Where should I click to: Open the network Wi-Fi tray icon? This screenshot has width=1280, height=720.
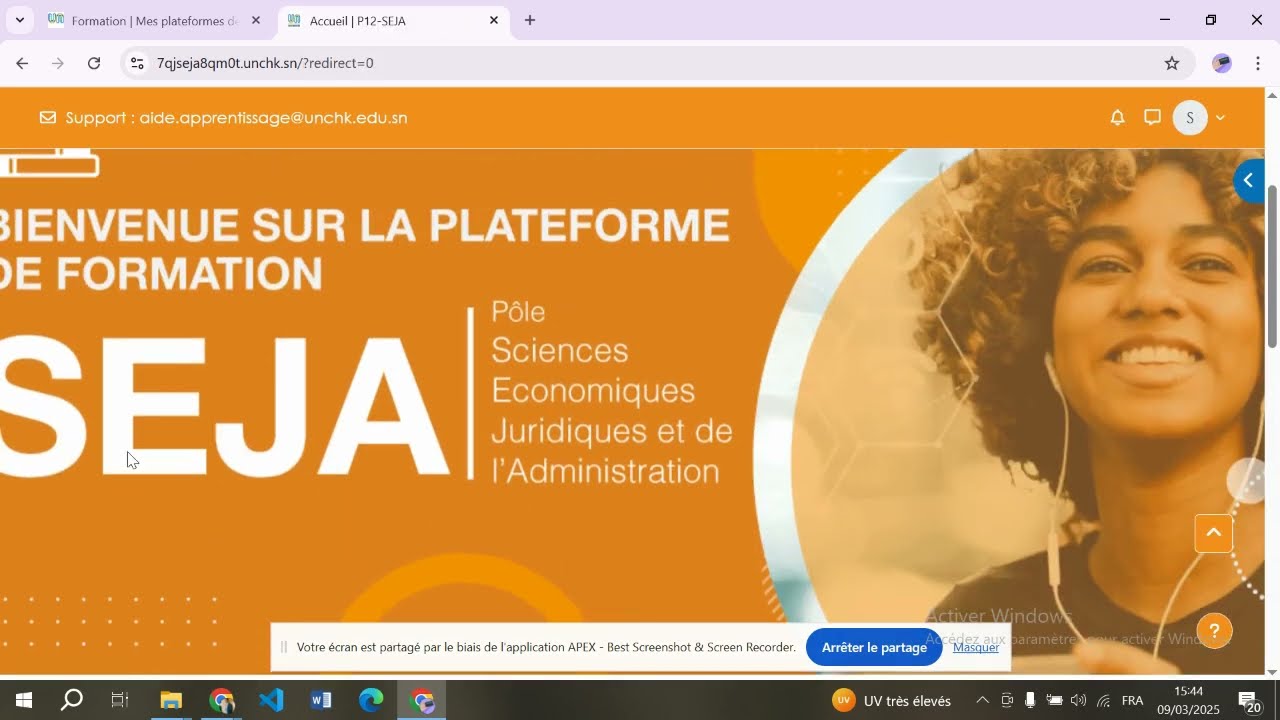click(1103, 701)
